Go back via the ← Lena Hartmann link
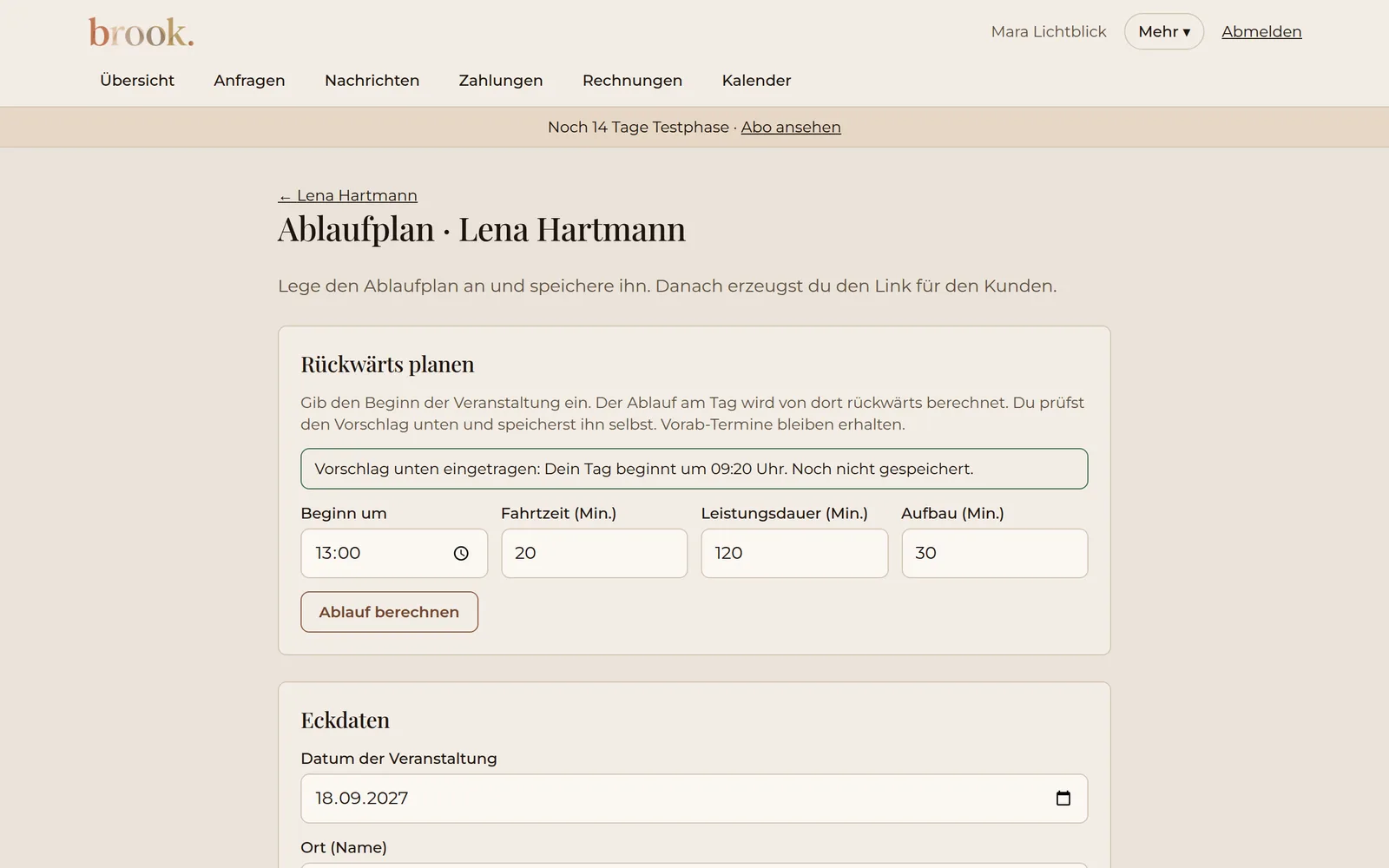The width and height of the screenshot is (1389, 868). (347, 196)
